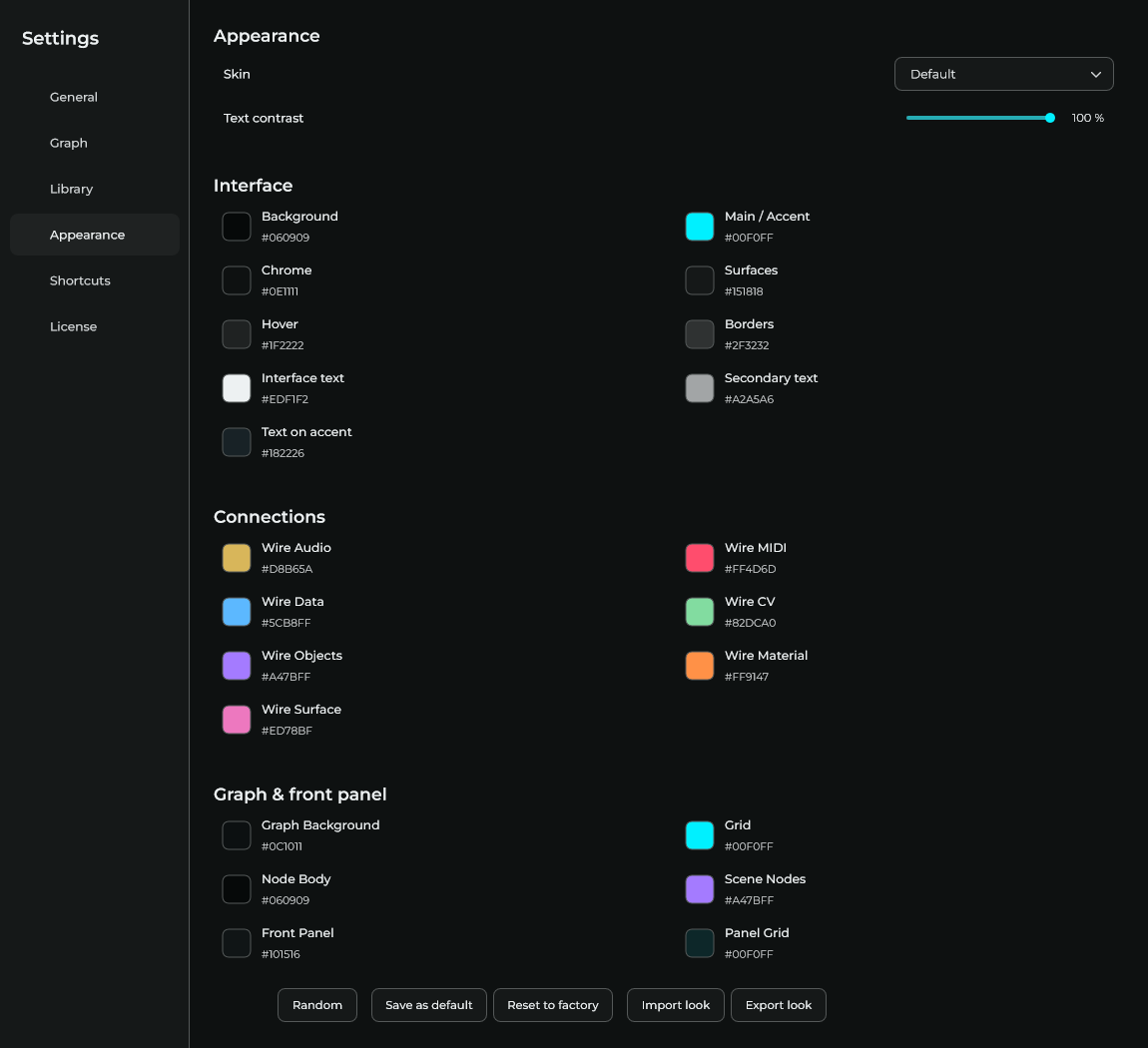Select the Text on accent swatch
Image resolution: width=1148 pixels, height=1048 pixels.
coord(237,442)
